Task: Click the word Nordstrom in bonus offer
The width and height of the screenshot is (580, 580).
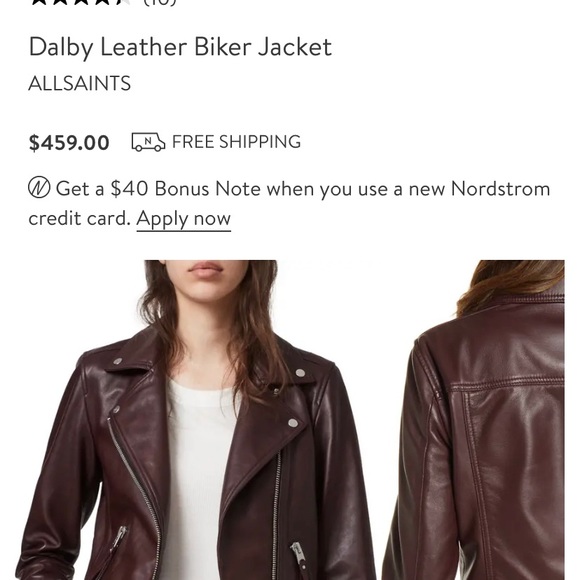Action: [x=500, y=189]
